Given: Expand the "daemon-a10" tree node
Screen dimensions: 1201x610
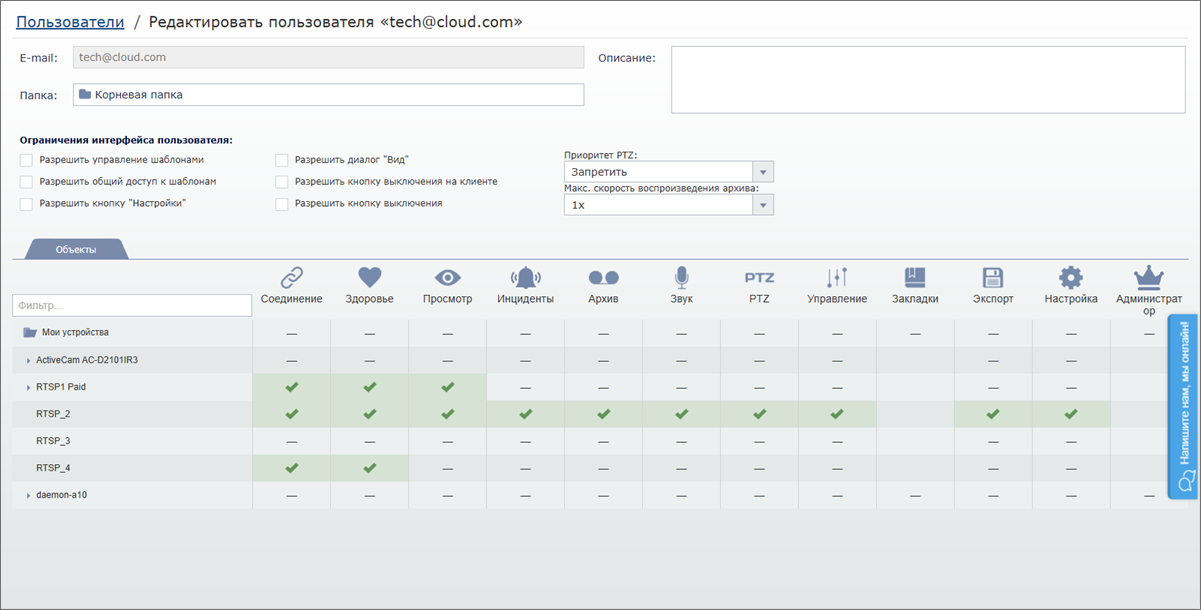Looking at the screenshot, I should (28, 495).
